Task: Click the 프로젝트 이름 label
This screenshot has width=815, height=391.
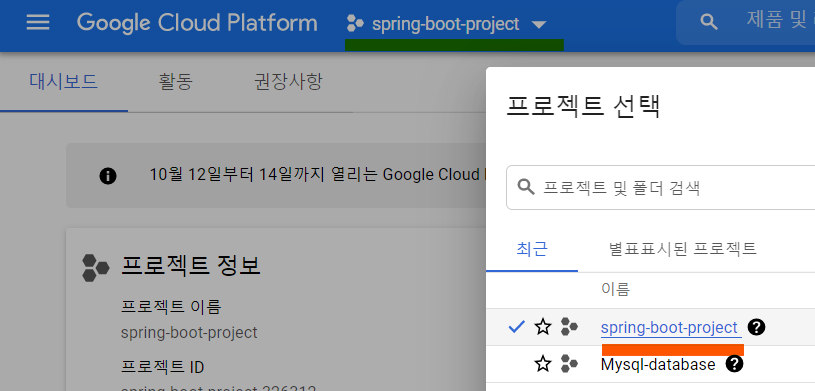Action: (x=171, y=307)
